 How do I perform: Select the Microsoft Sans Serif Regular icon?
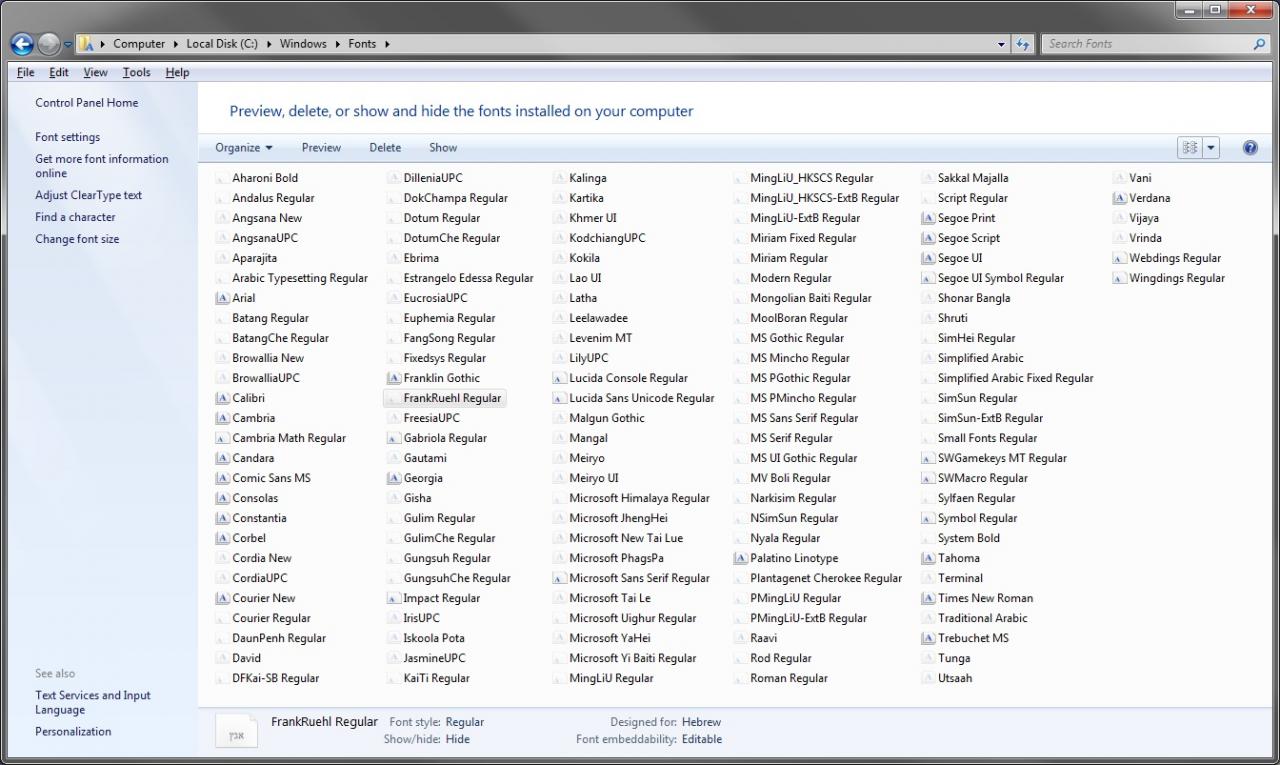click(560, 578)
